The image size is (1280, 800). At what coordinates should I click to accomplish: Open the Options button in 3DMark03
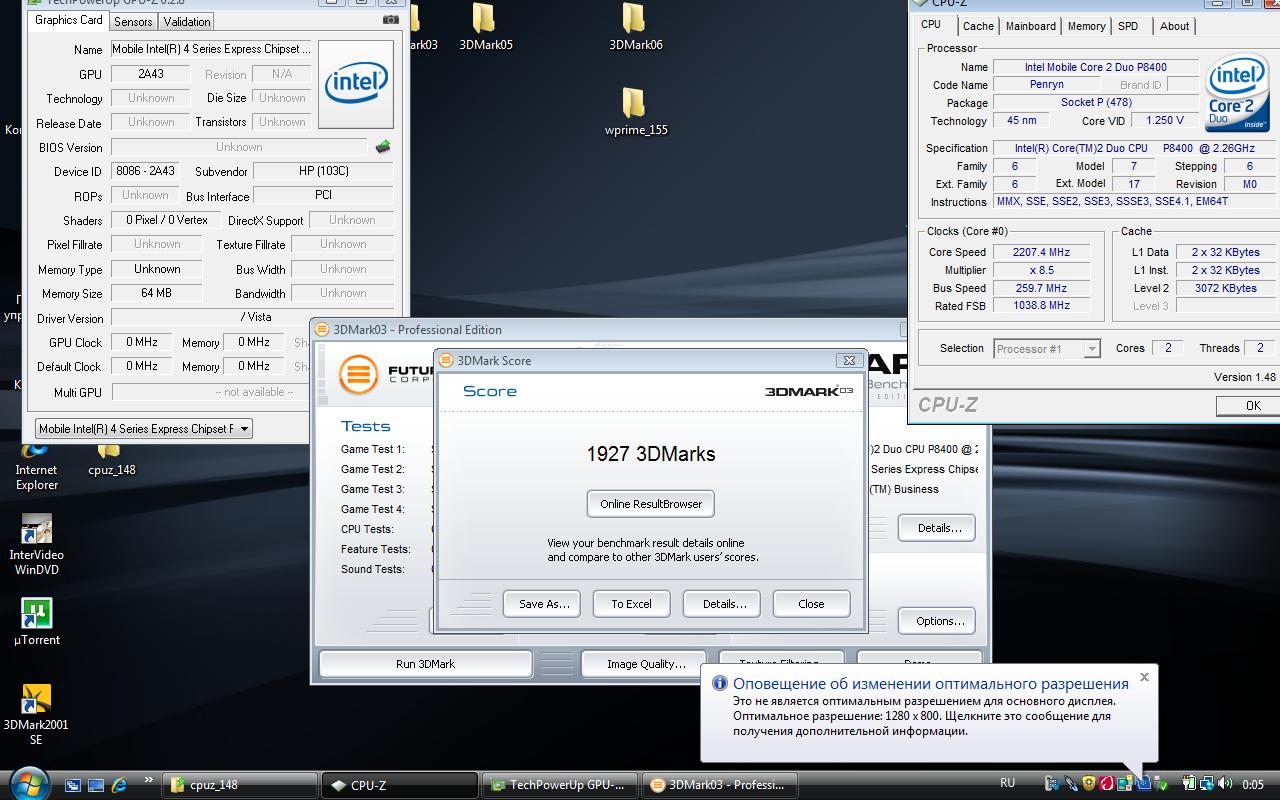click(939, 621)
